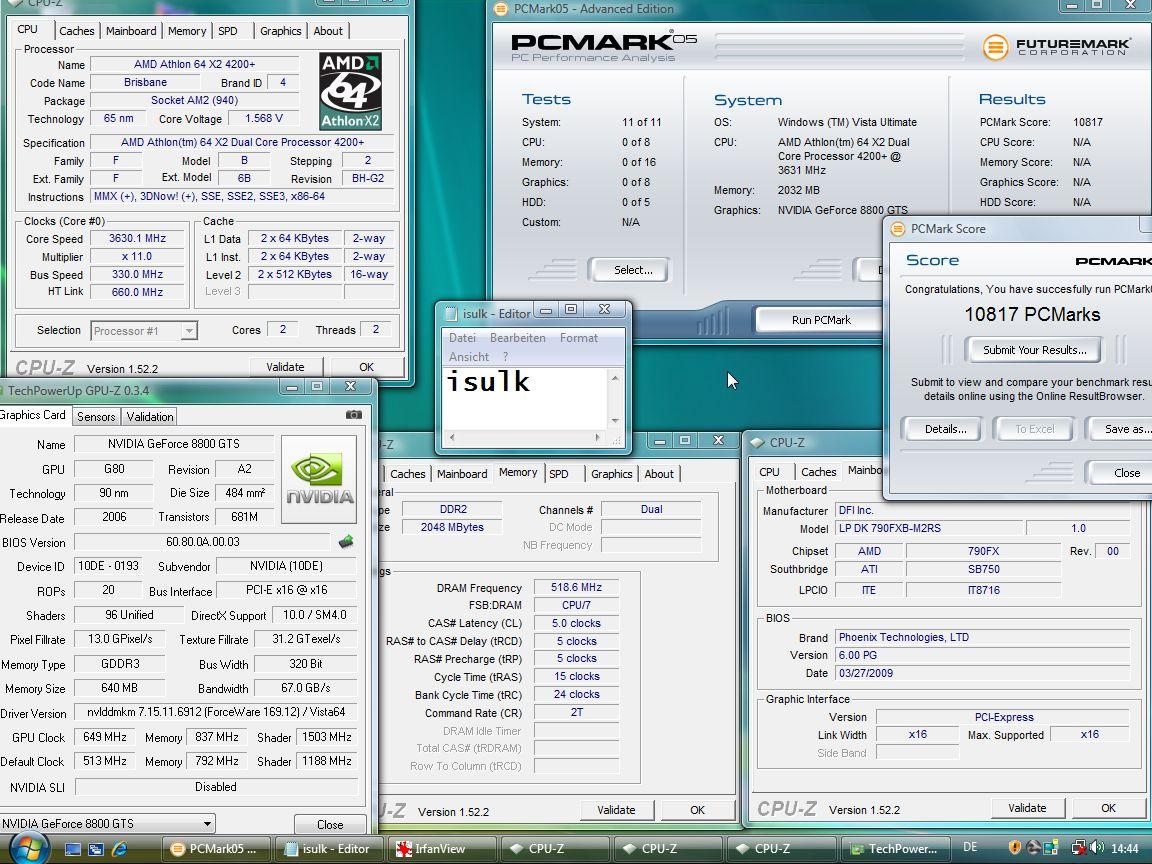
Task: Open the Format menu in isulk Editor
Action: coord(578,338)
